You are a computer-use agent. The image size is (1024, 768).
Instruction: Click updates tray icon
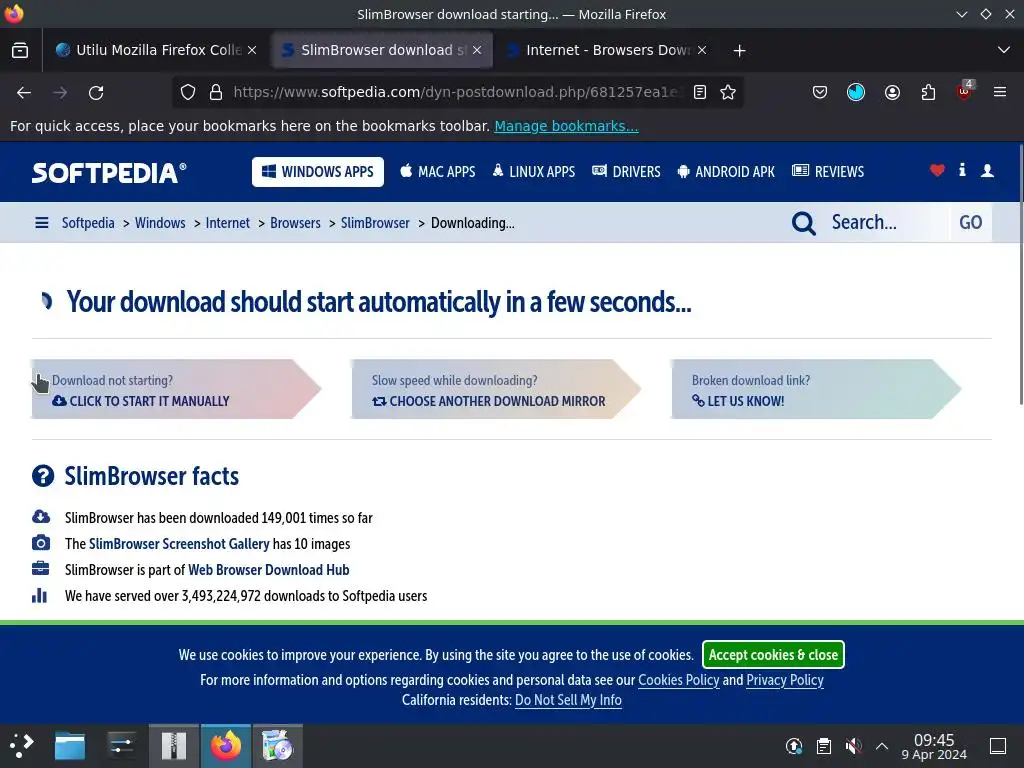pos(793,746)
